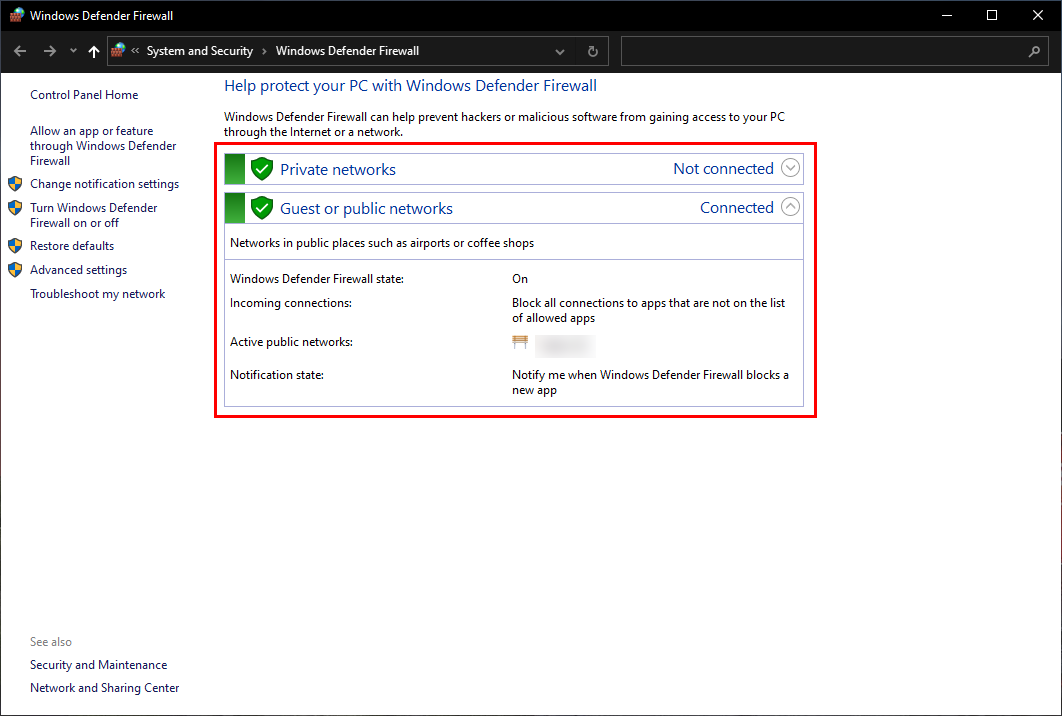
Task: Click the Not connected status text
Action: pyautogui.click(x=723, y=169)
